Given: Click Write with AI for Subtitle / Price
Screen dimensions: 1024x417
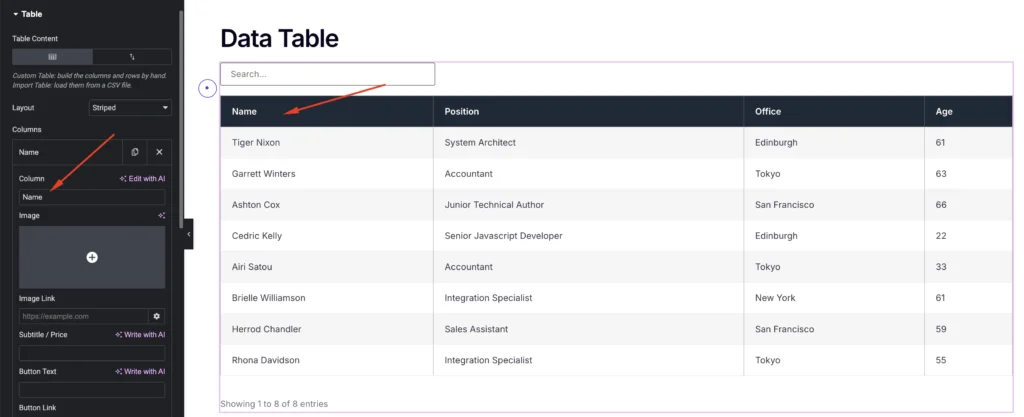Looking at the screenshot, I should coord(140,335).
